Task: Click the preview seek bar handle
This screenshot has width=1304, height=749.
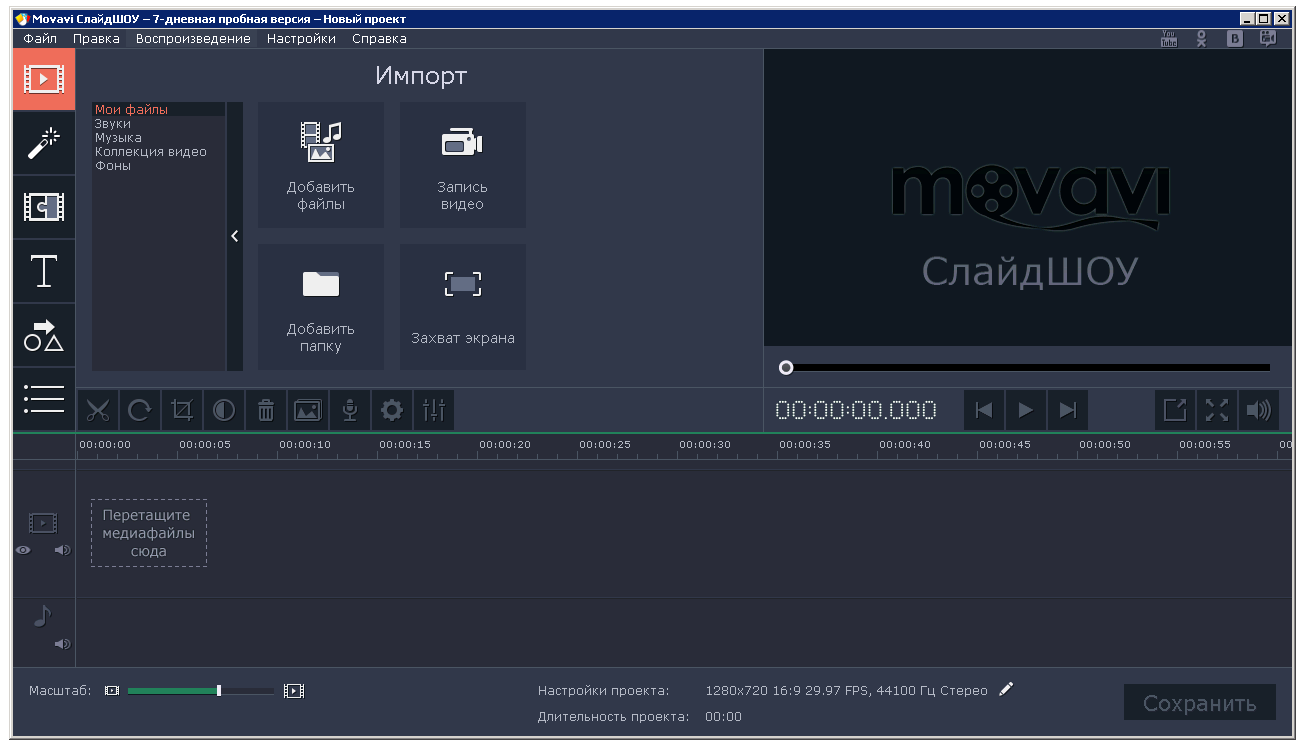Action: point(786,368)
